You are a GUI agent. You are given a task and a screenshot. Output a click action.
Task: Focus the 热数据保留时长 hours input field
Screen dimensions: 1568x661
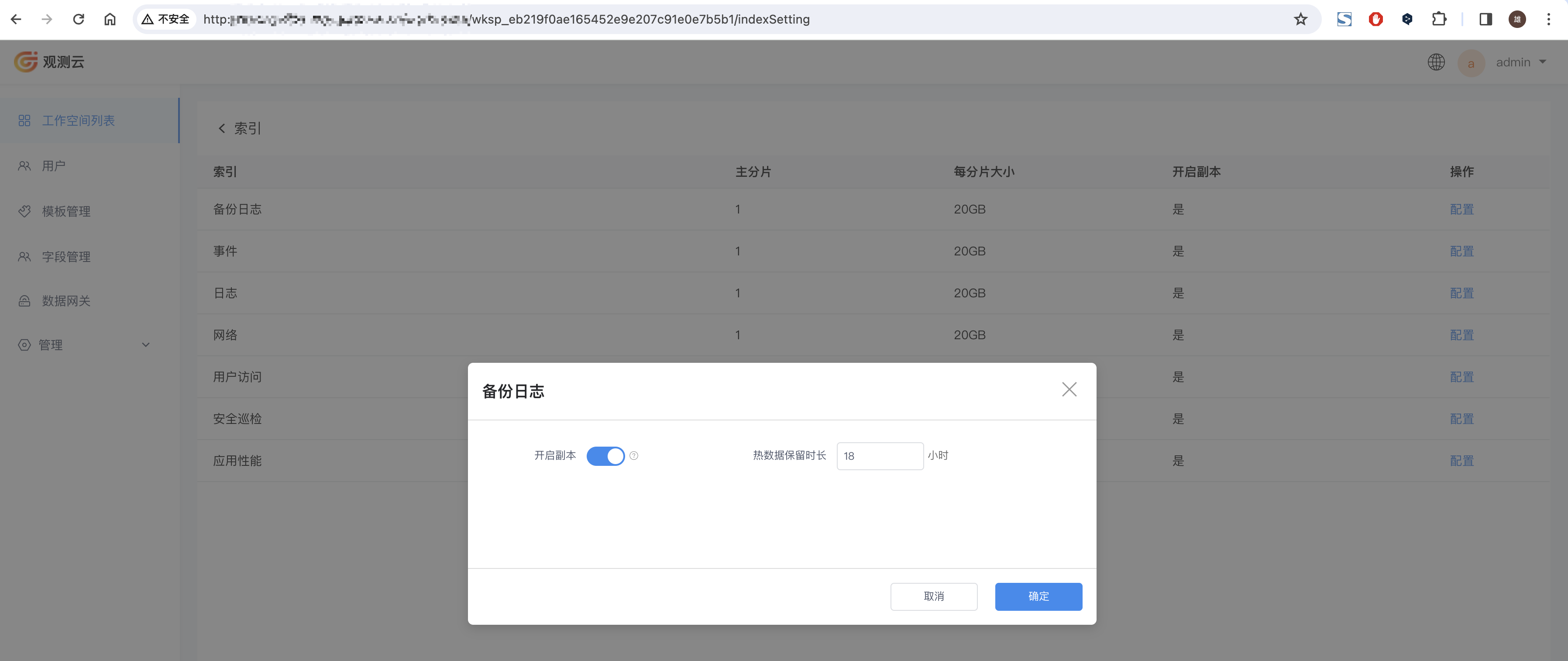click(880, 456)
